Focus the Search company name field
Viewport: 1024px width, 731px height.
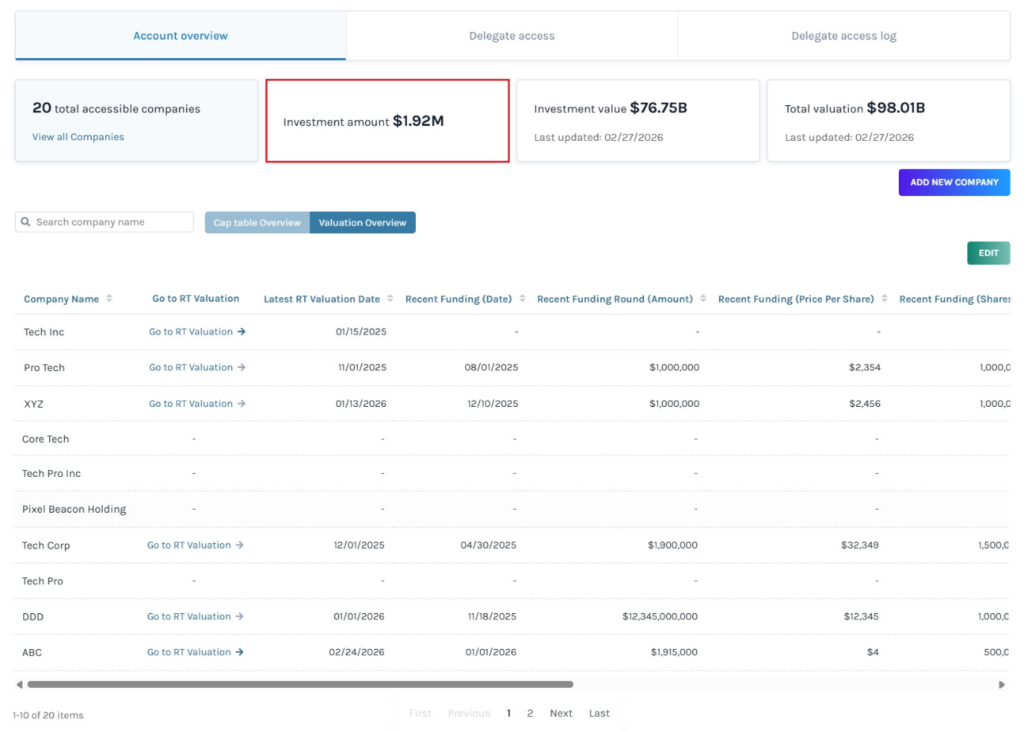tap(112, 222)
